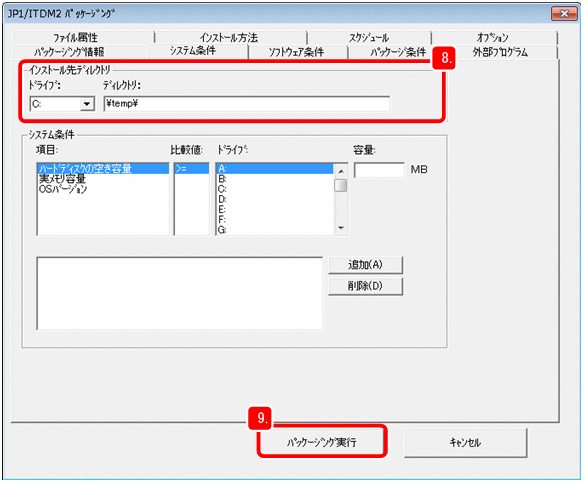Screen dimensions: 585x484
Task: Select the オプション tab
Action: (x=494, y=38)
